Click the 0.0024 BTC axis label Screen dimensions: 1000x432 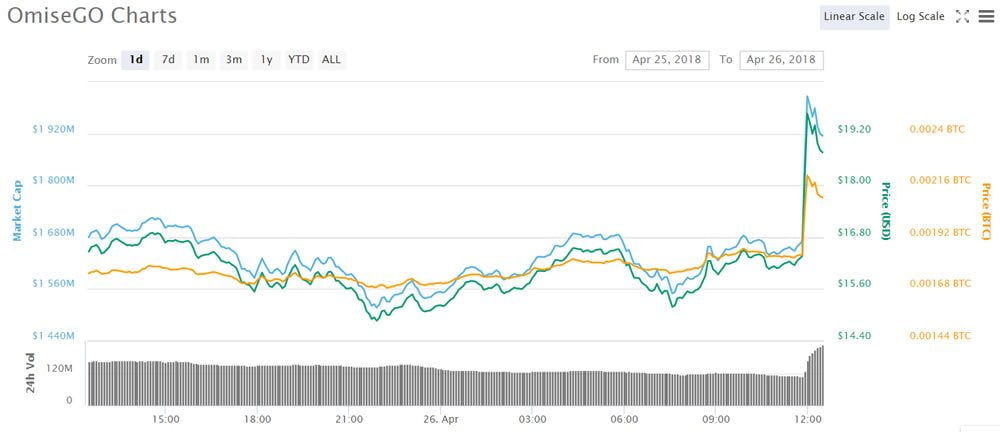(x=937, y=129)
